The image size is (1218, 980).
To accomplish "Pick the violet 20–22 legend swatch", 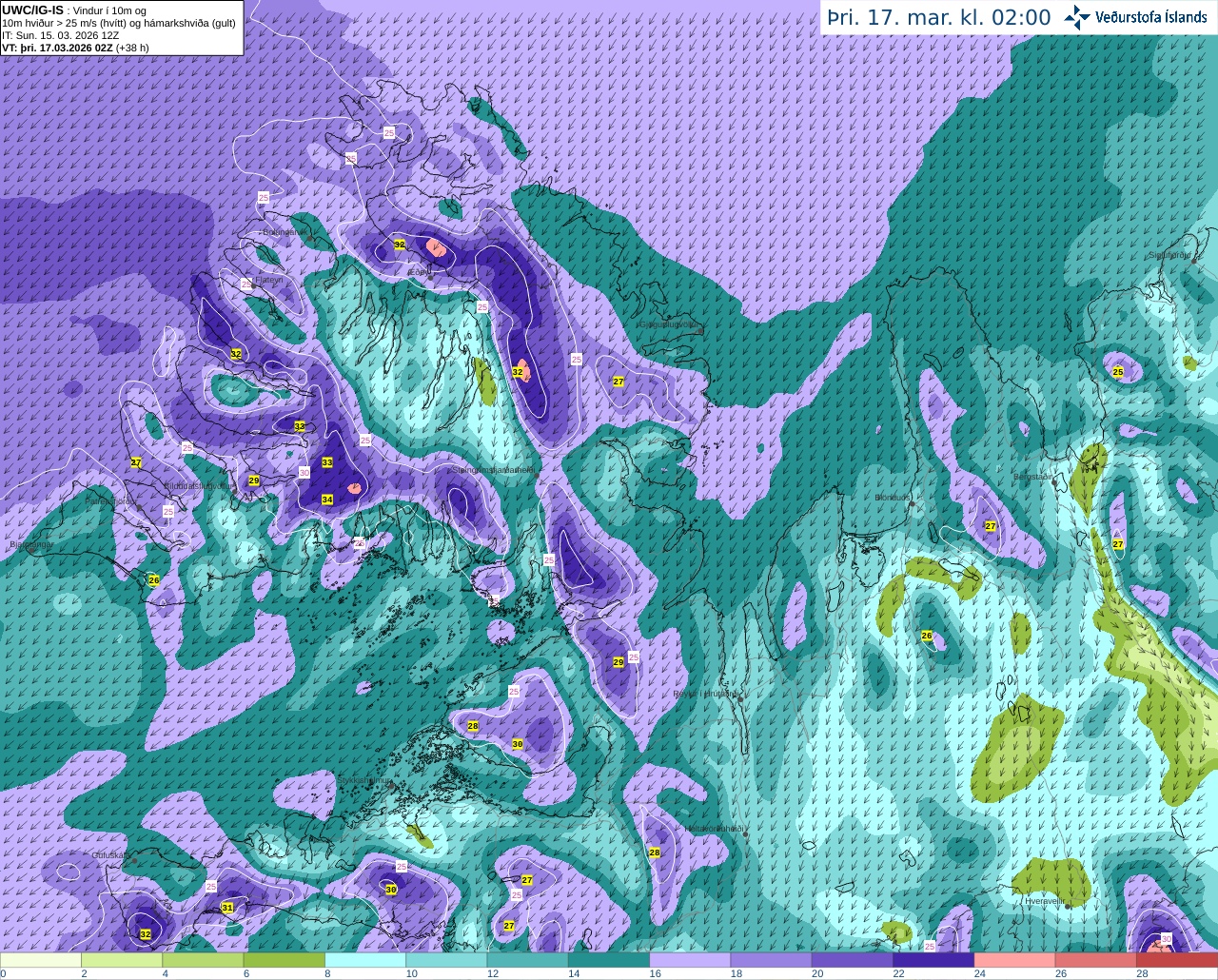I will click(x=853, y=959).
